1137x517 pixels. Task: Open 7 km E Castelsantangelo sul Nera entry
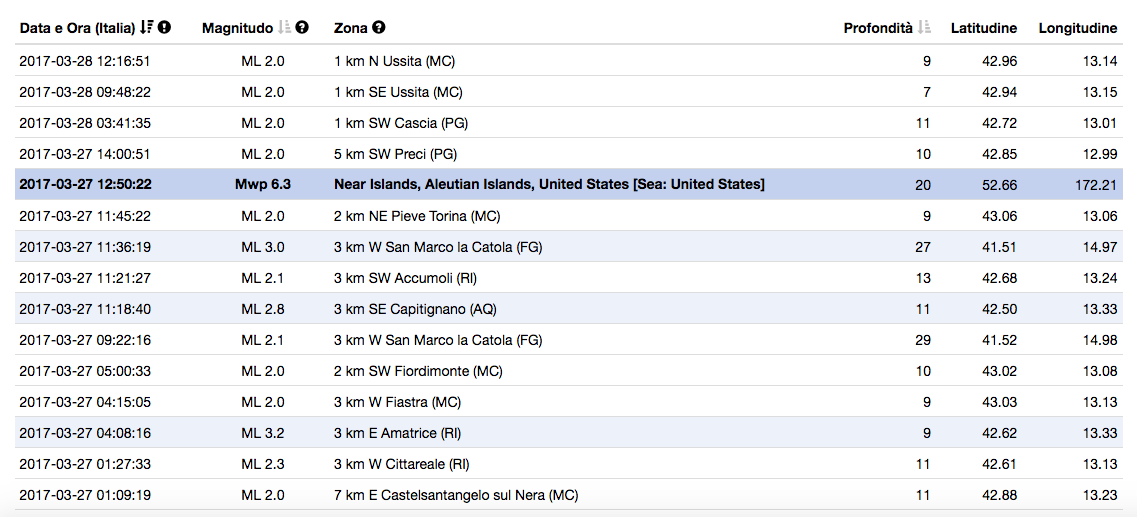[x=568, y=495]
